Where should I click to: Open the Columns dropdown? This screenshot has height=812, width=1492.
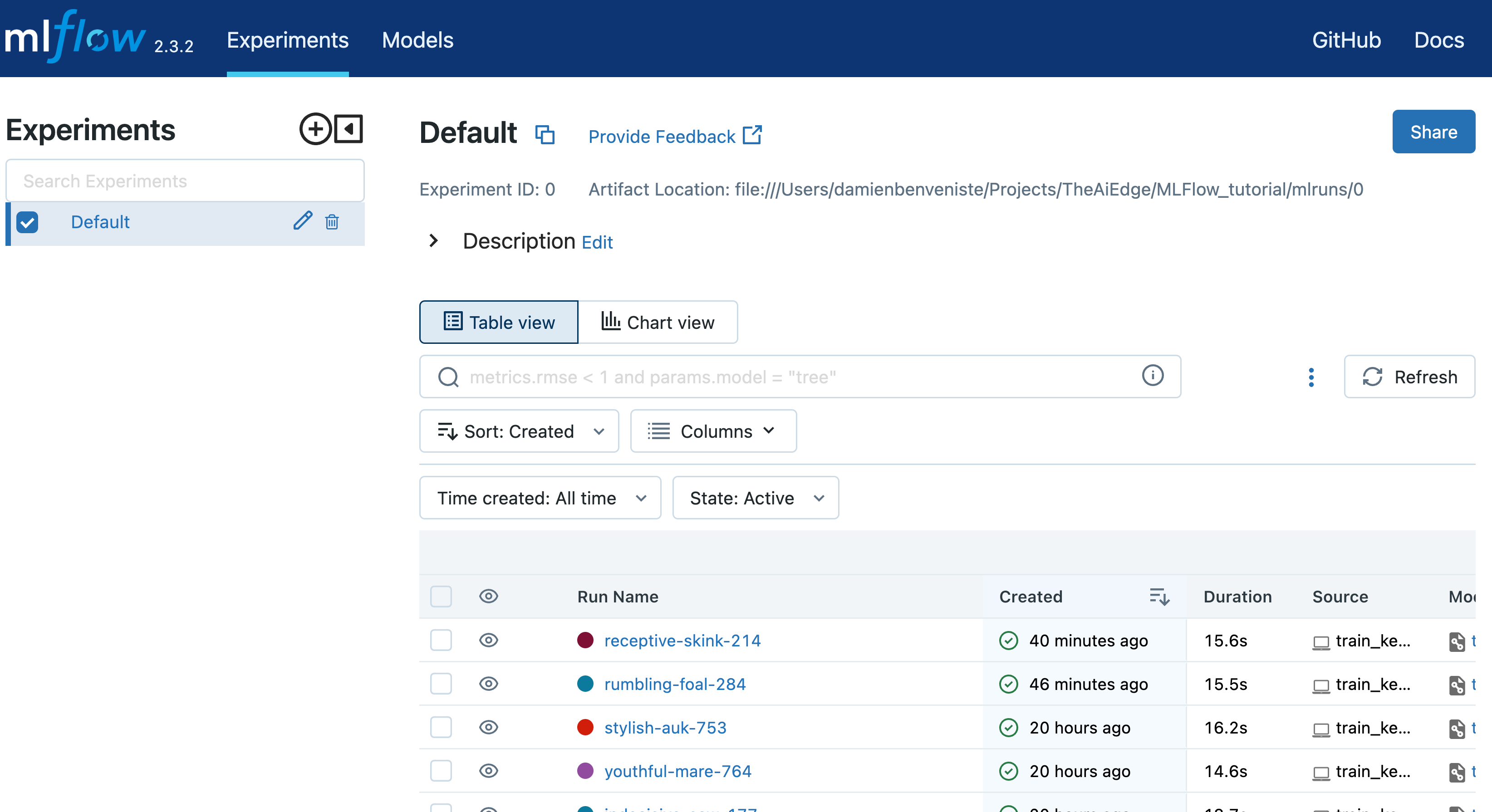(x=713, y=431)
